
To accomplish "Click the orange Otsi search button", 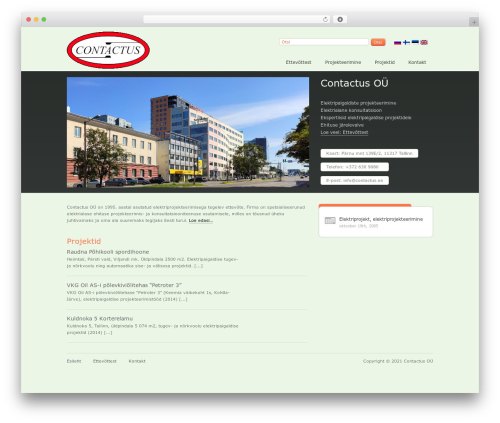I will [x=378, y=42].
